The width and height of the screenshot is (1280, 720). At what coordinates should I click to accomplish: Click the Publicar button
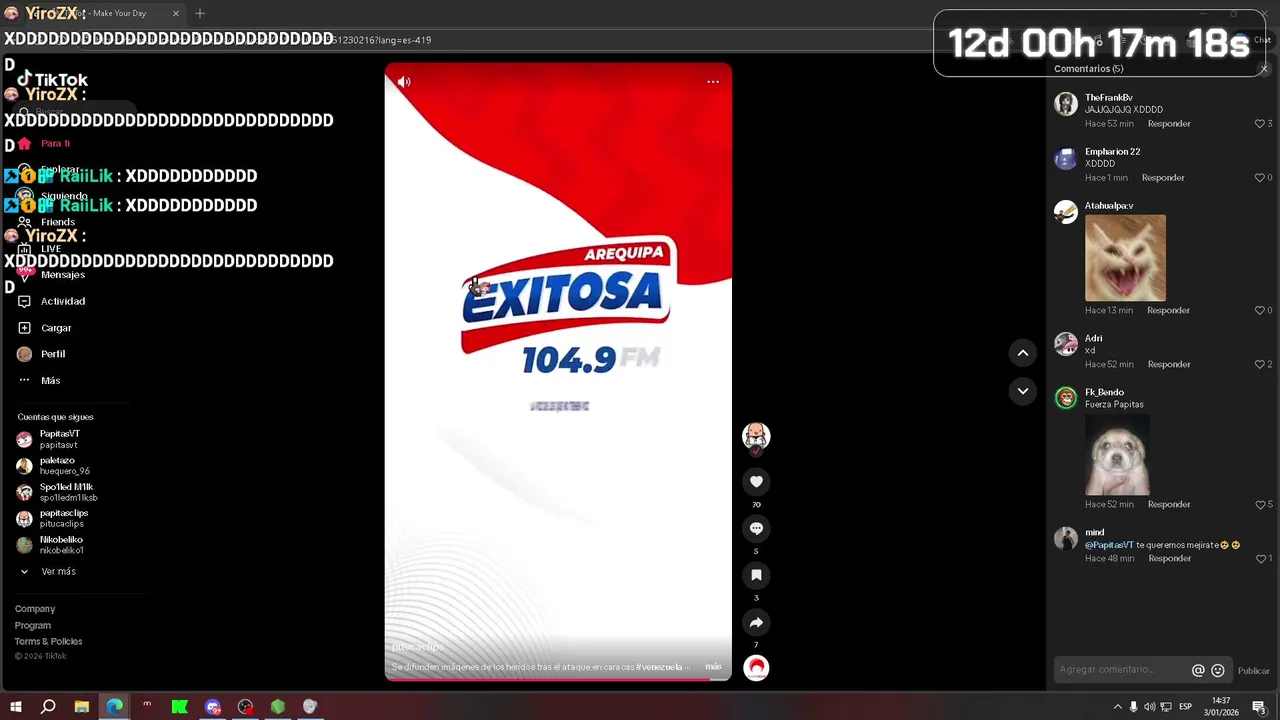1254,671
